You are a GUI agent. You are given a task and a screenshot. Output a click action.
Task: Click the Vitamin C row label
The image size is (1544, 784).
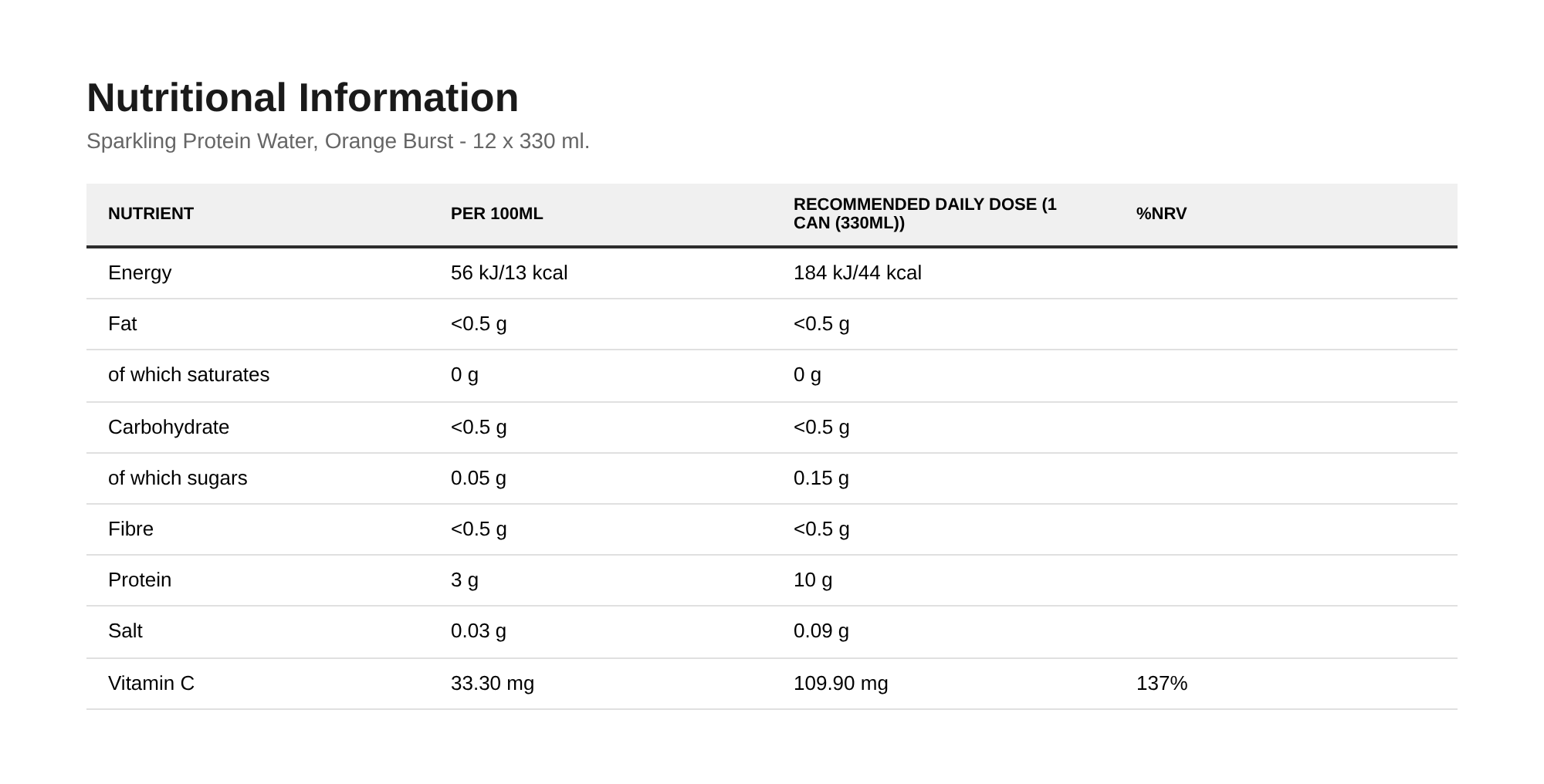coord(151,684)
